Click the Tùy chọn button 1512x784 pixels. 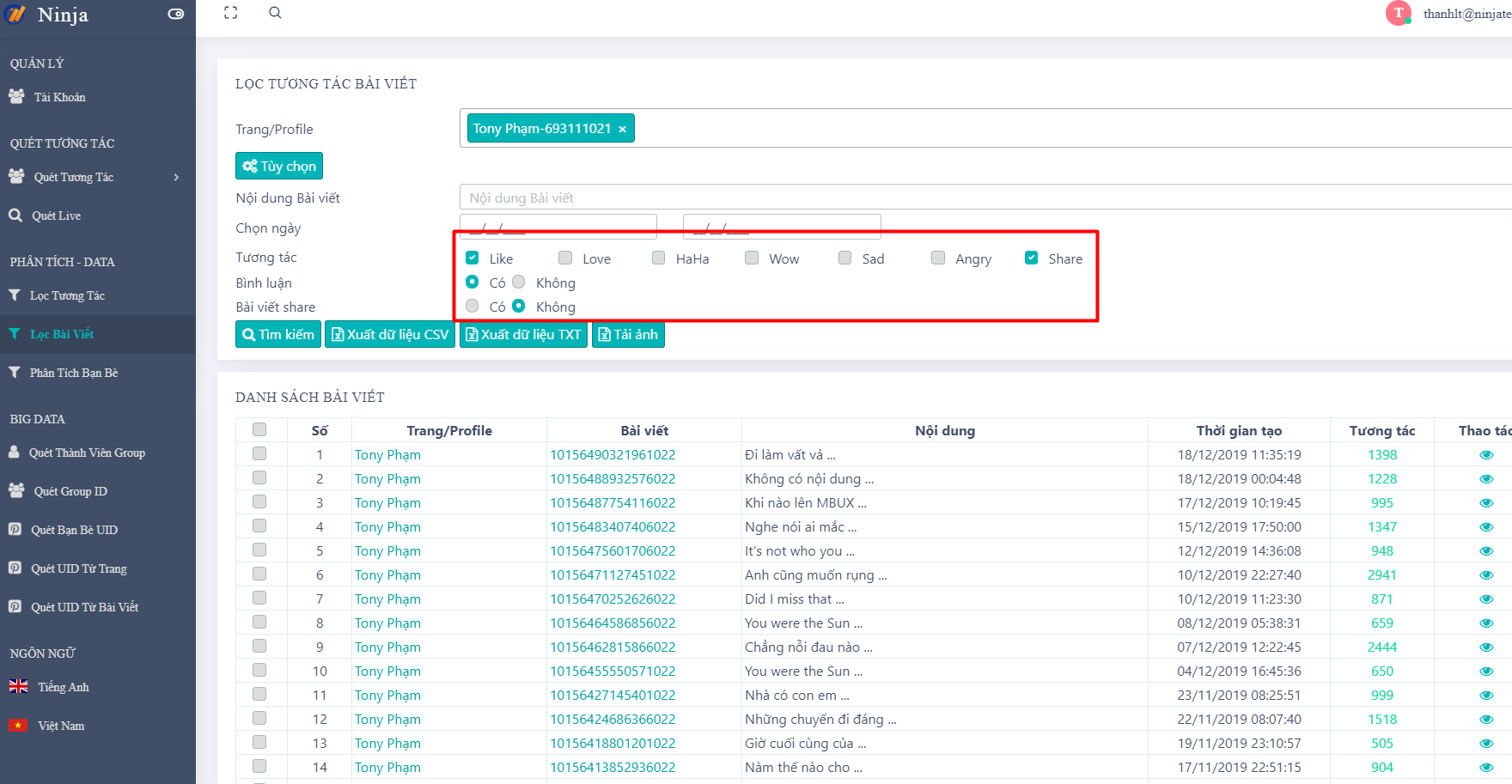(x=279, y=166)
